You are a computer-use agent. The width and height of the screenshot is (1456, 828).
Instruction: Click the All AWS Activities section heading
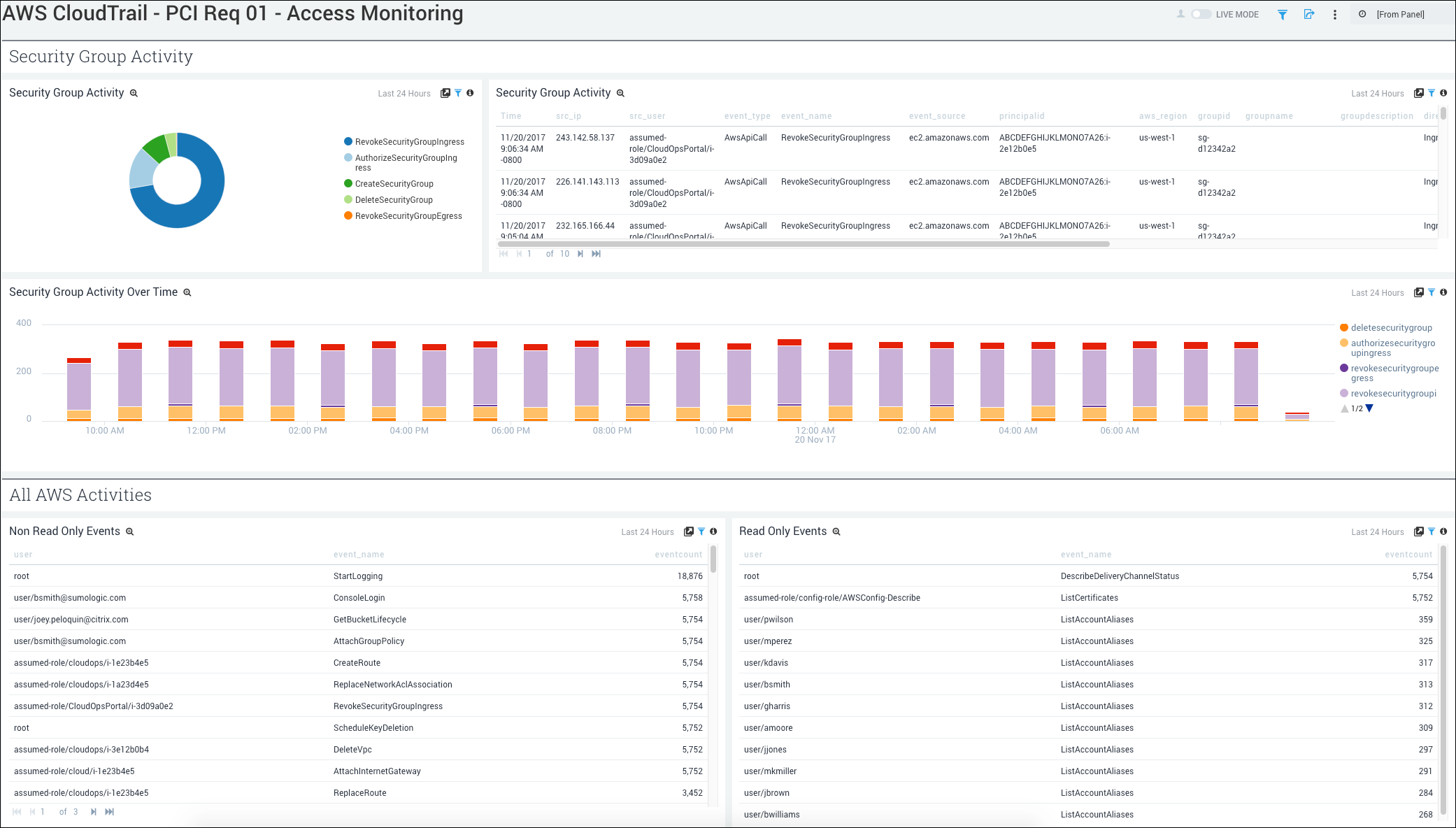[80, 495]
